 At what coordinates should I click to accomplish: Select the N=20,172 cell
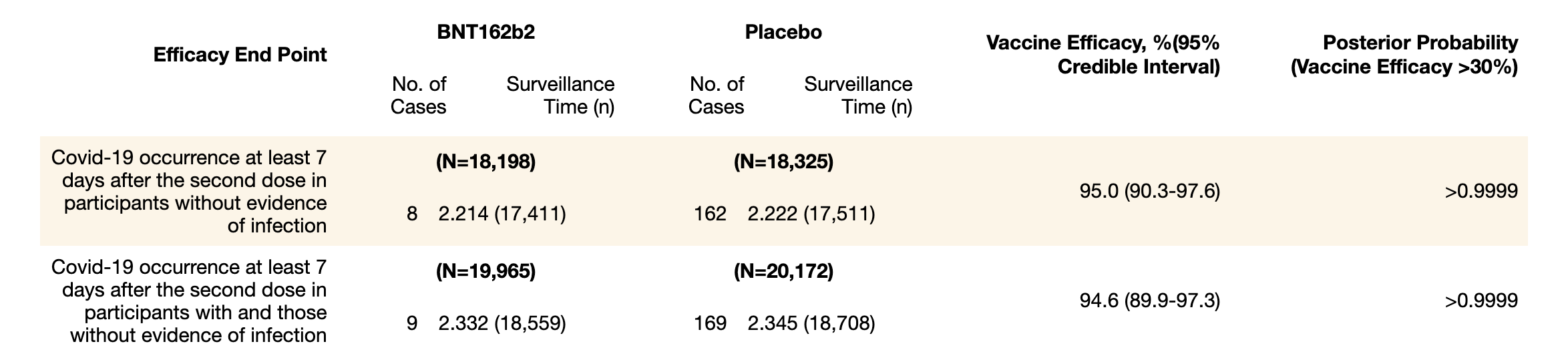click(783, 272)
